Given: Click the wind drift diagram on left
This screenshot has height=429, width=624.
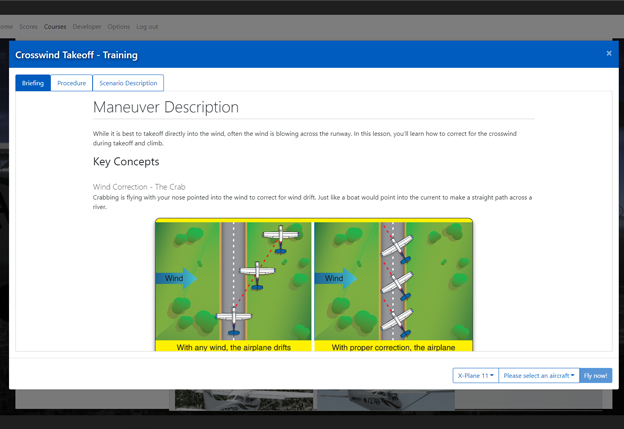Looking at the screenshot, I should coord(234,281).
